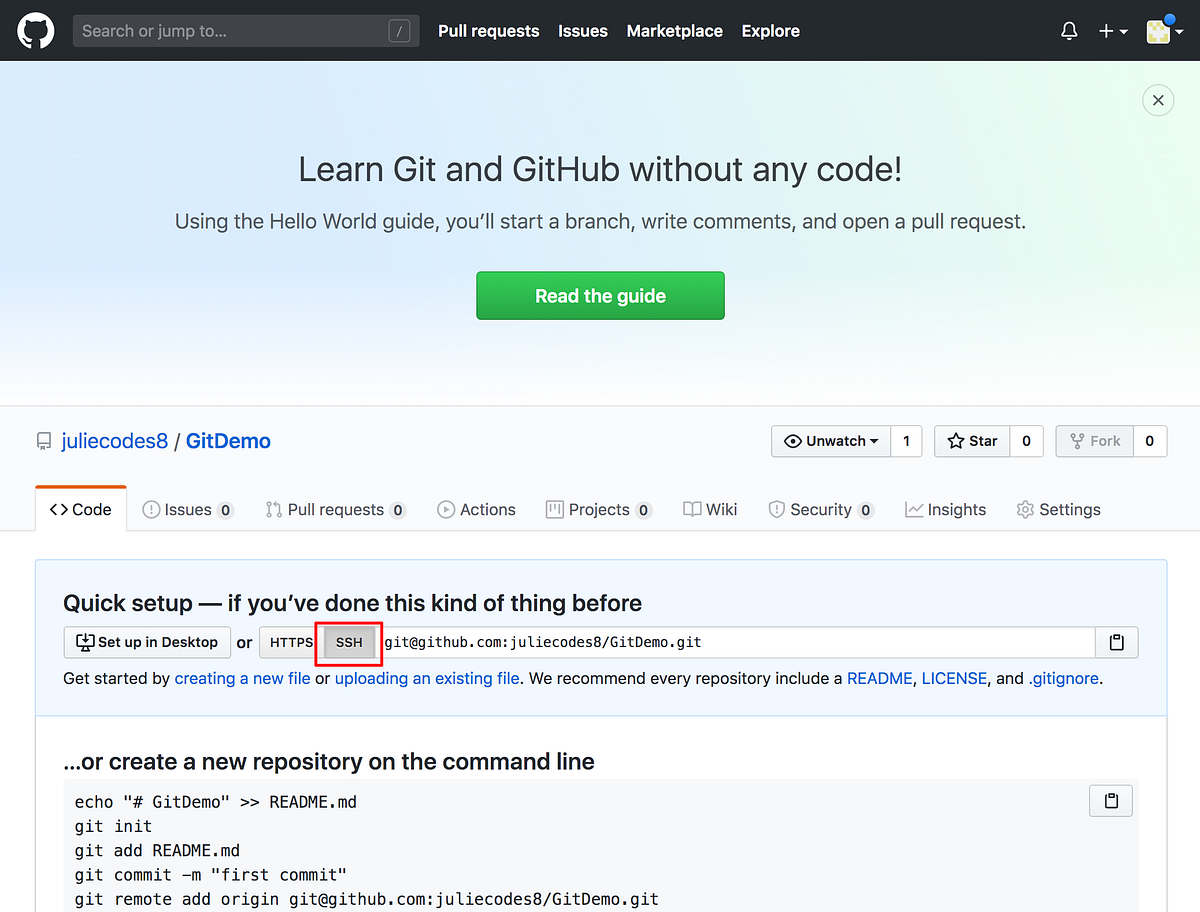1200x912 pixels.
Task: Select the HTTPS clone protocol
Action: tap(291, 642)
